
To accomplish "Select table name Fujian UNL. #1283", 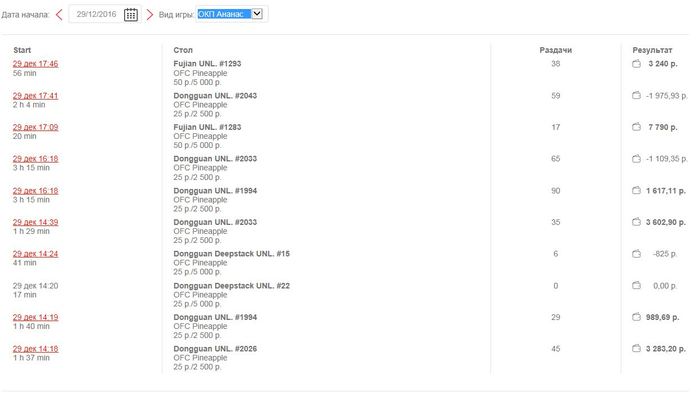I will click(x=207, y=127).
